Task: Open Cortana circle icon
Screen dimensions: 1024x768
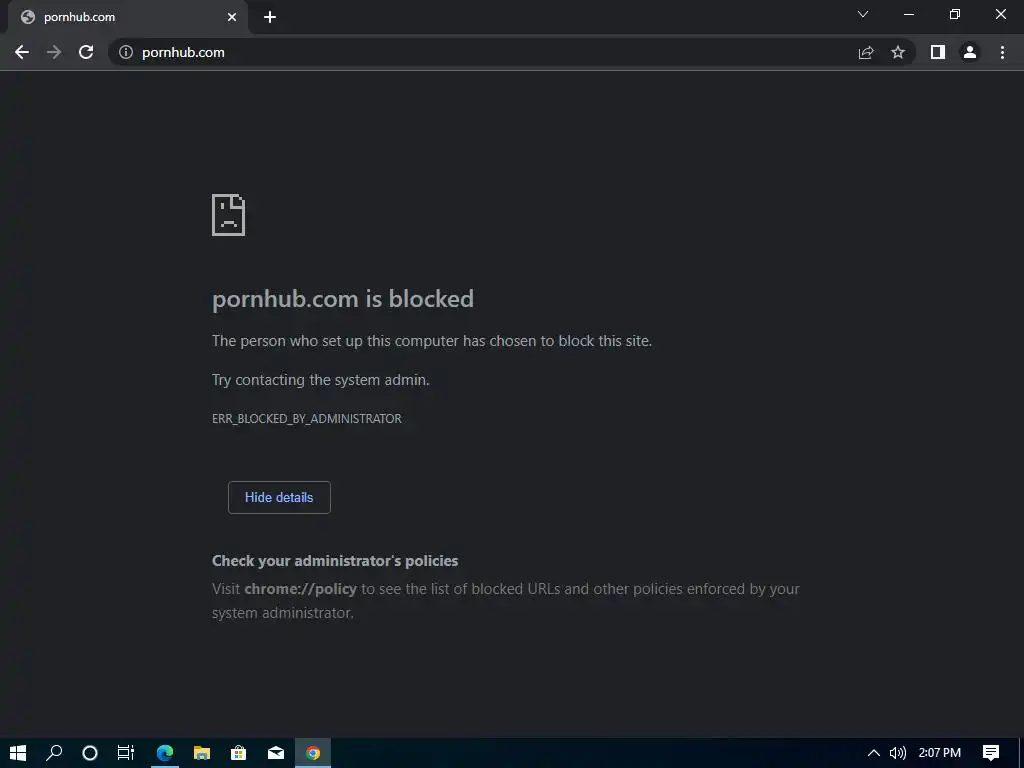Action: tap(90, 753)
